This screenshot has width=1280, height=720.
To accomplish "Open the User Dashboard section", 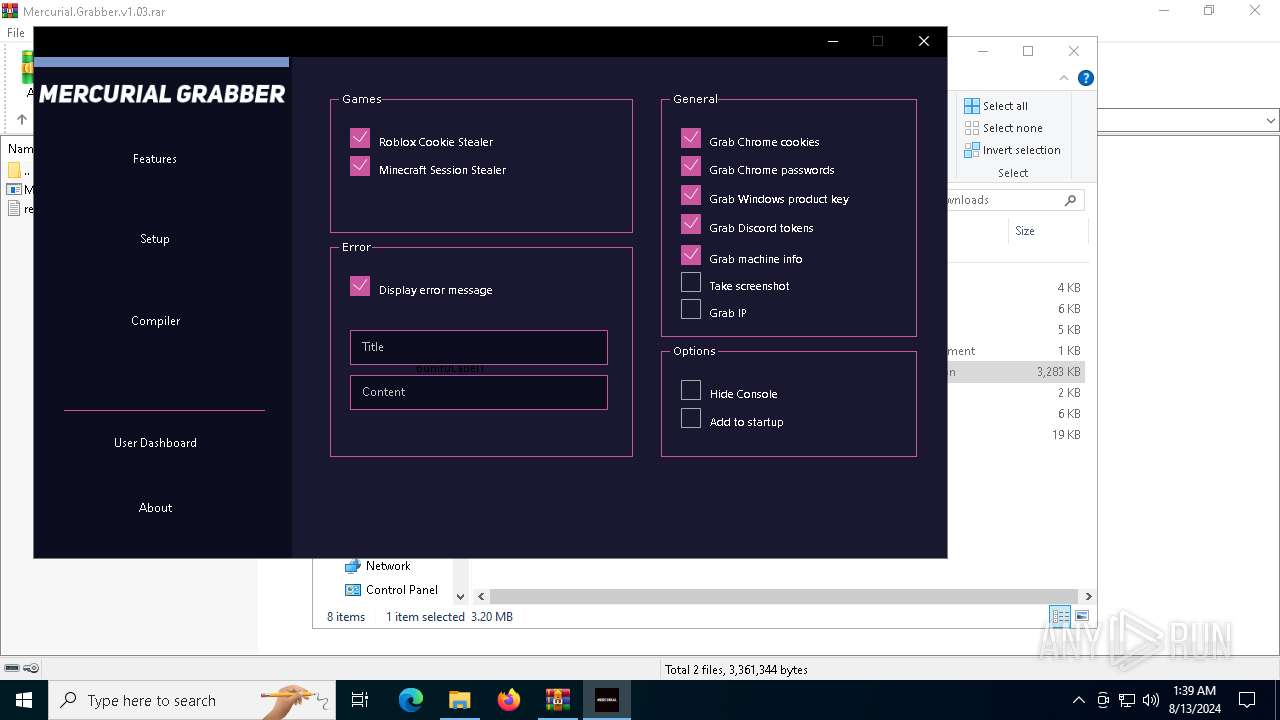I will coord(155,443).
